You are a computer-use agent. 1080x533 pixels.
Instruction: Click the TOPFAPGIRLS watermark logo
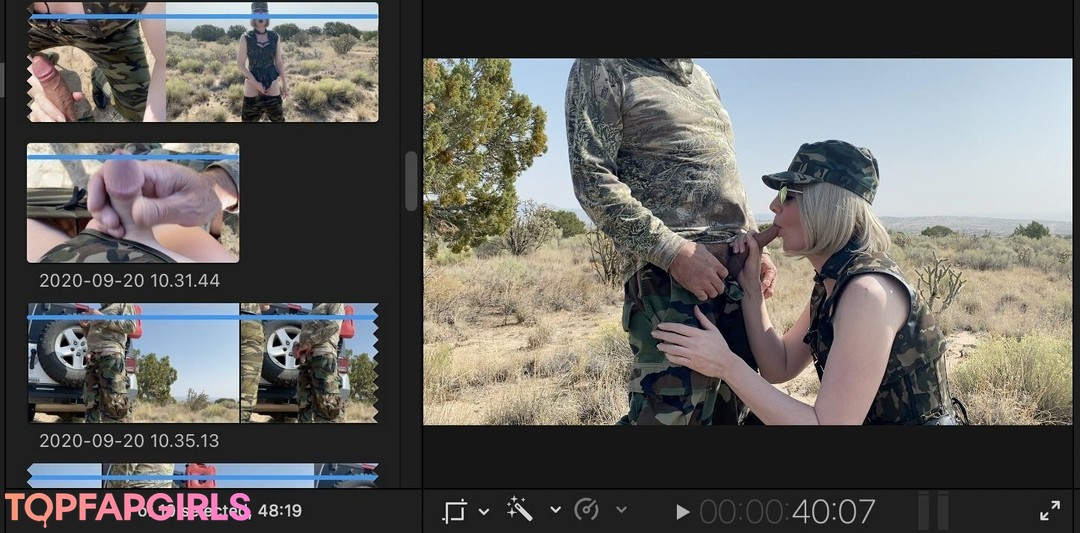click(x=127, y=509)
